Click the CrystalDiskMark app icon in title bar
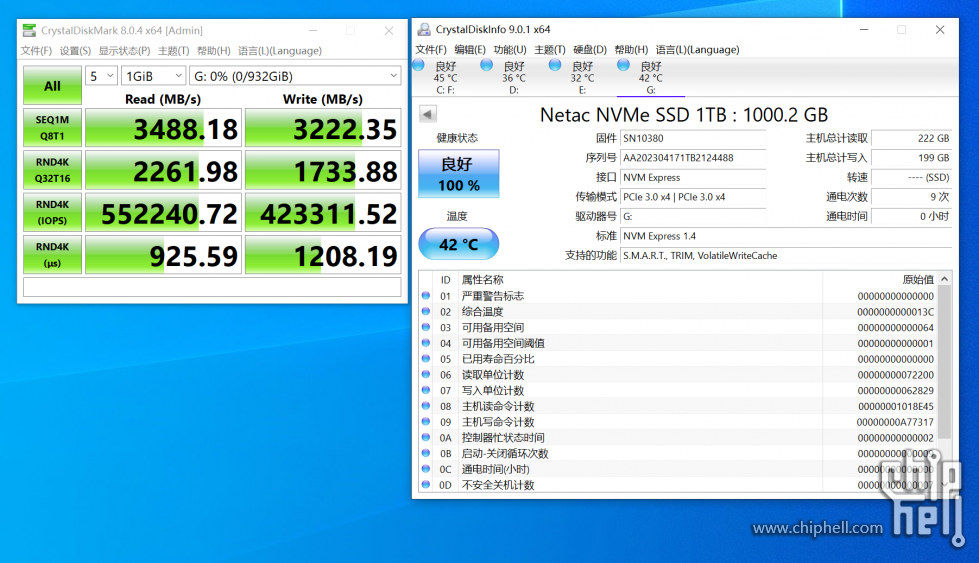The width and height of the screenshot is (979, 563). point(29,30)
